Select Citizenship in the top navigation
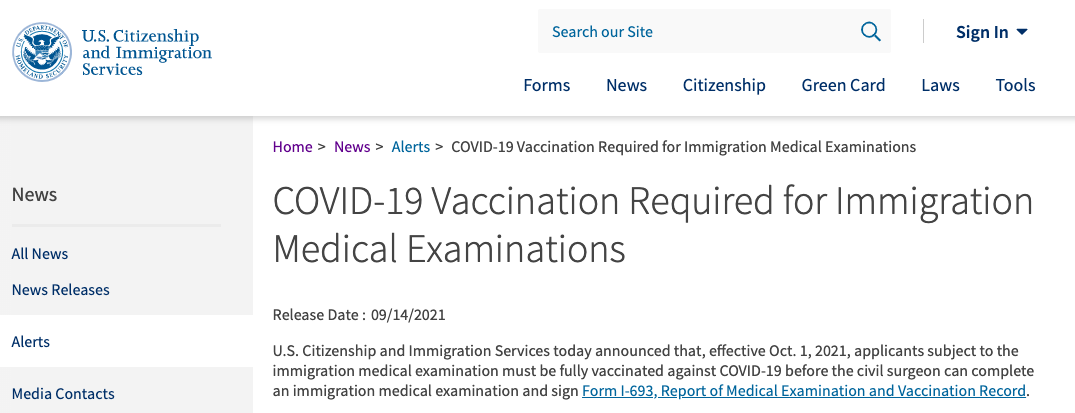The height and width of the screenshot is (413, 1075). click(724, 85)
